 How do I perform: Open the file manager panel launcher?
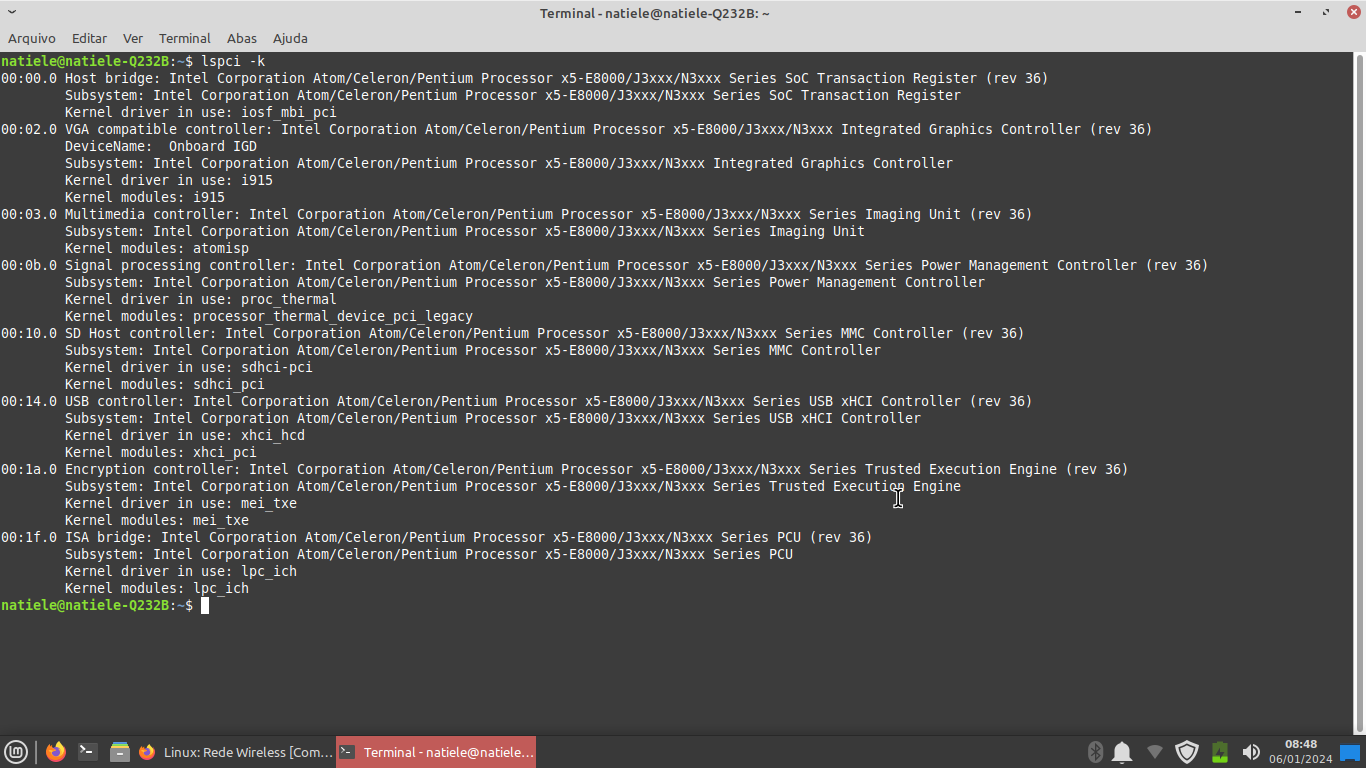pos(120,752)
